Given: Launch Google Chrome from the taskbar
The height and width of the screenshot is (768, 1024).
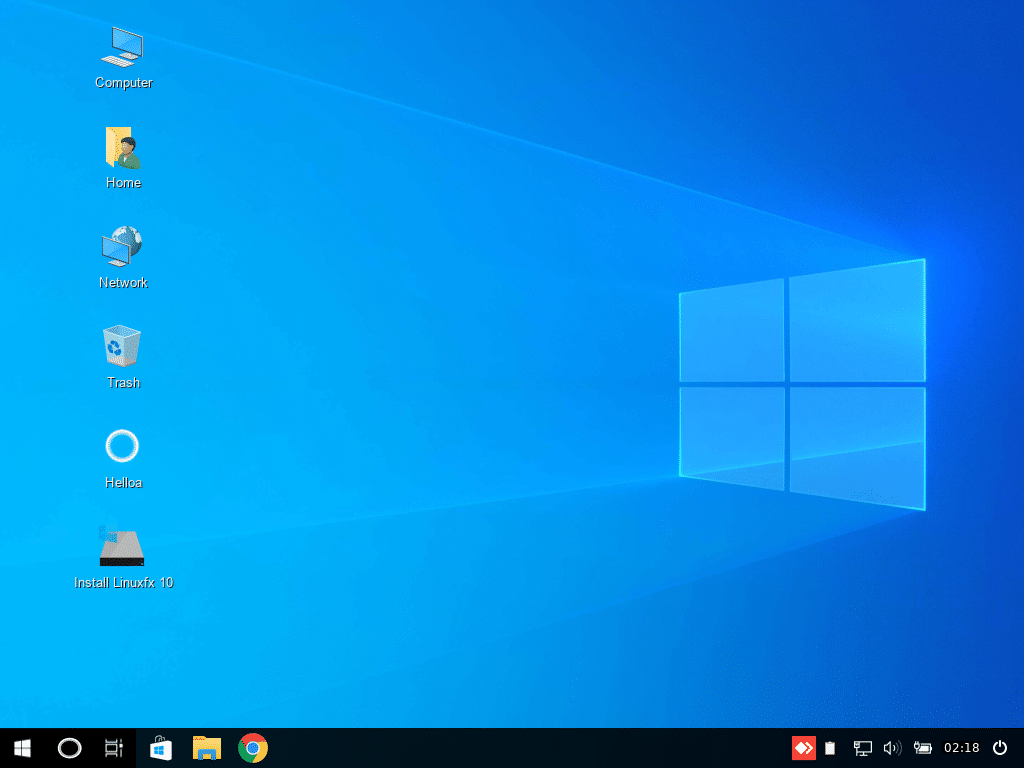Looking at the screenshot, I should (x=253, y=747).
